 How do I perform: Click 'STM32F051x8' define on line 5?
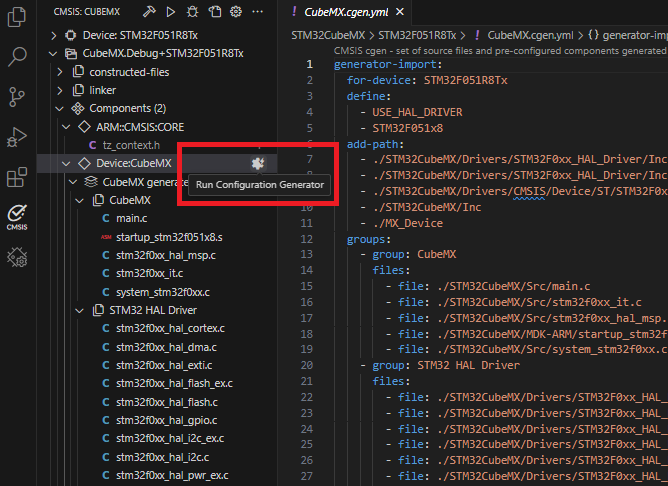408,128
